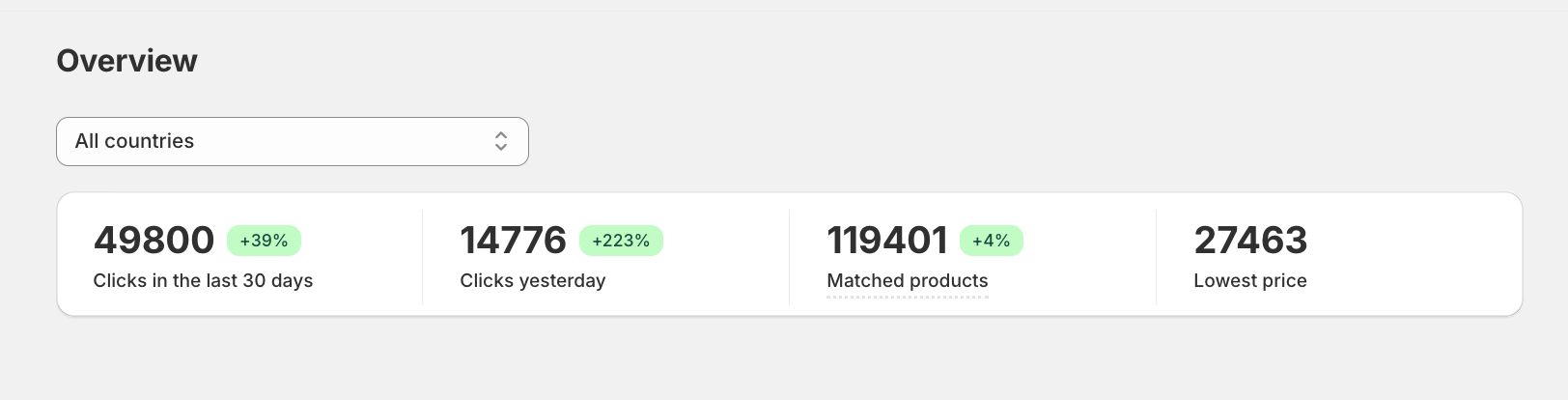This screenshot has width=1568, height=400.
Task: Click the plus sign in the +223% badge
Action: pos(597,241)
